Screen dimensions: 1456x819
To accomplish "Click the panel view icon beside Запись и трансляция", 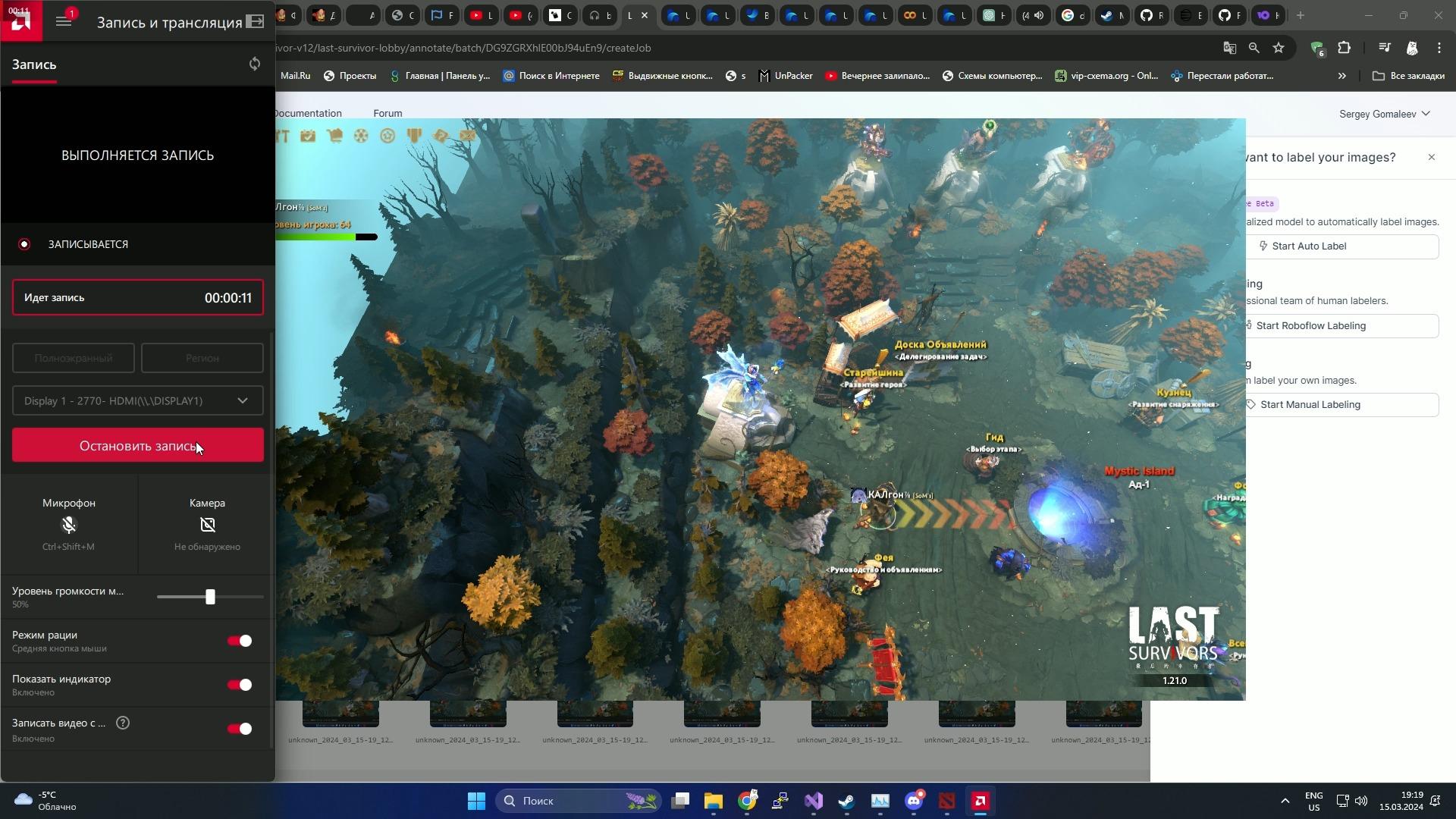I will 256,22.
